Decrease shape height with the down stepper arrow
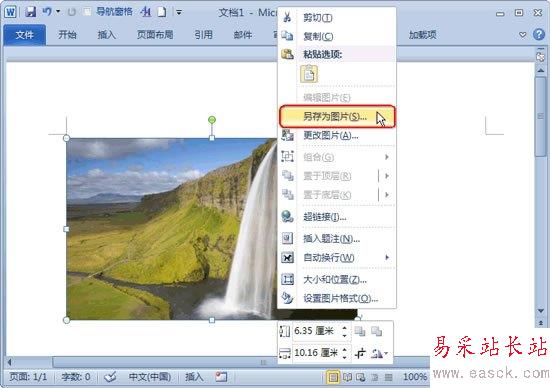550x388 pixels. pos(345,335)
